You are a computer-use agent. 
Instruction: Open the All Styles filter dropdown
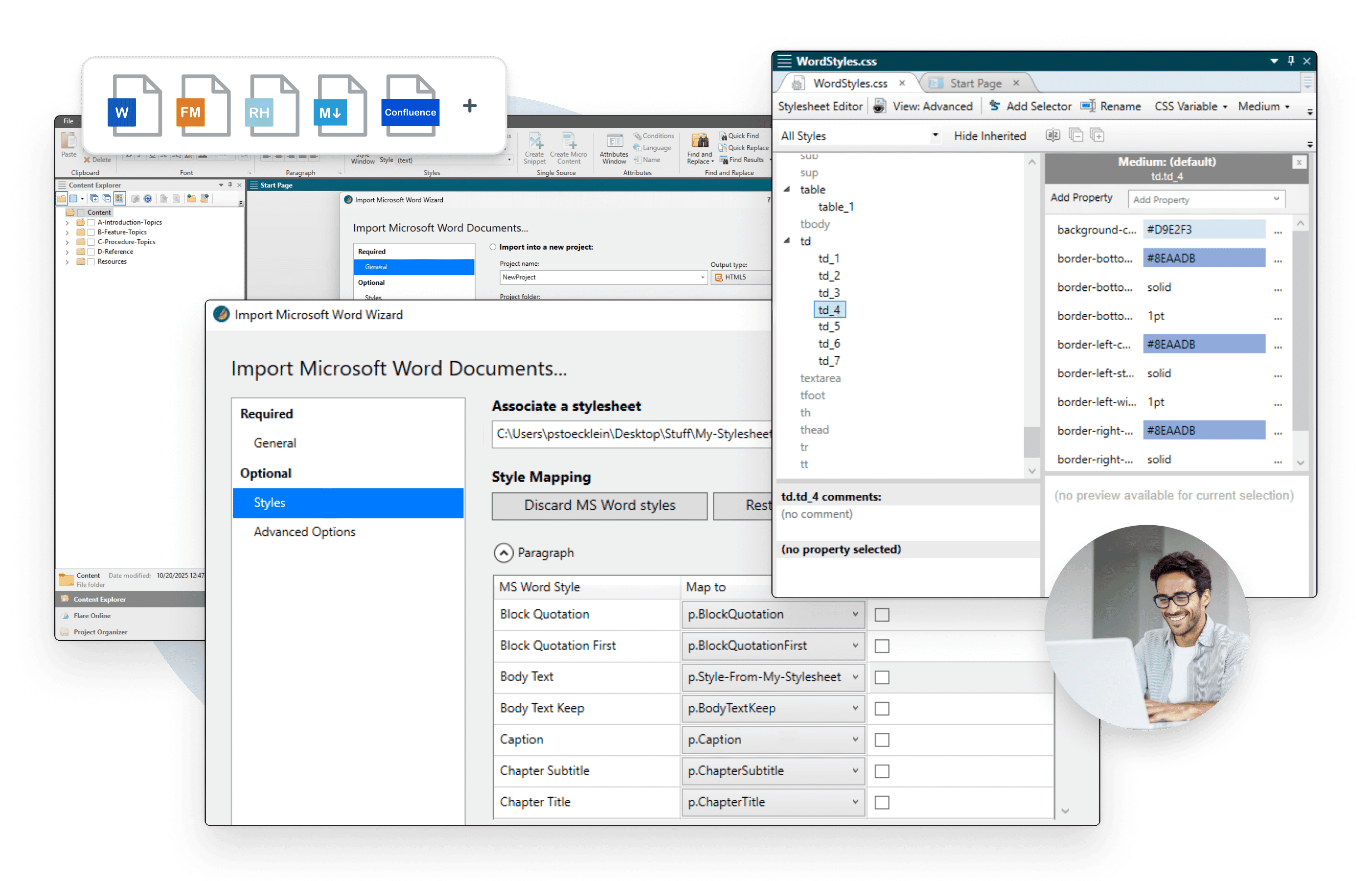935,136
